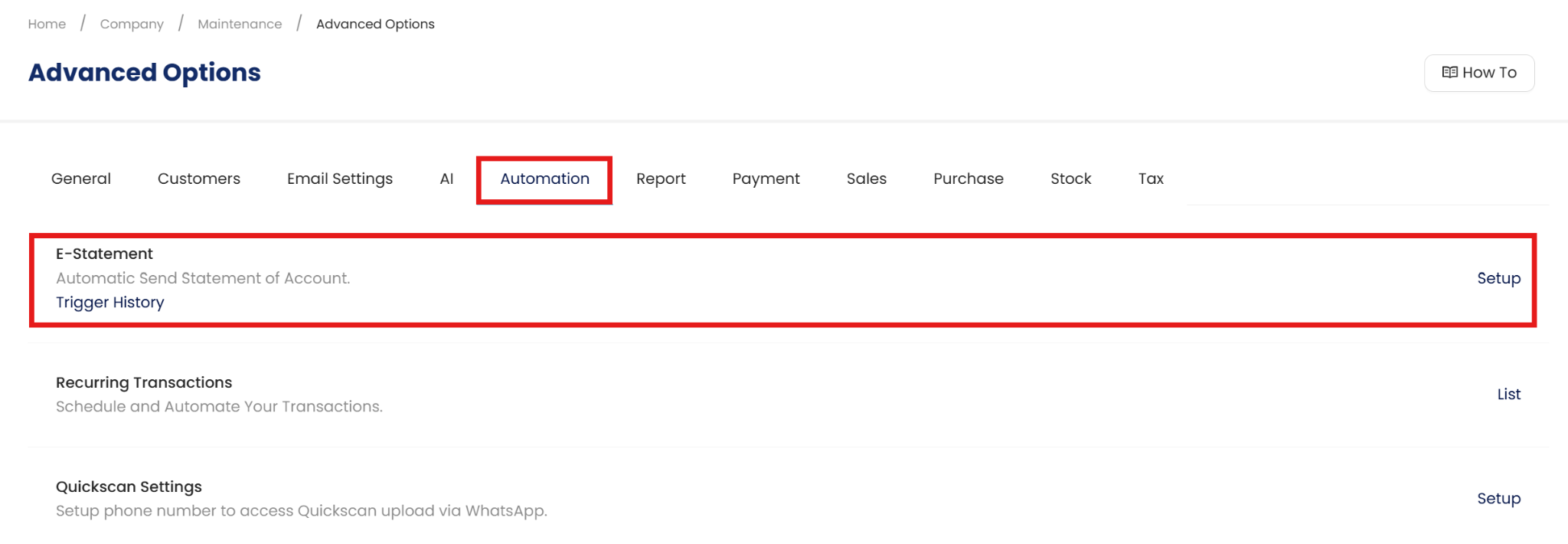The width and height of the screenshot is (1568, 544).
Task: Select the Automation tab
Action: (544, 179)
